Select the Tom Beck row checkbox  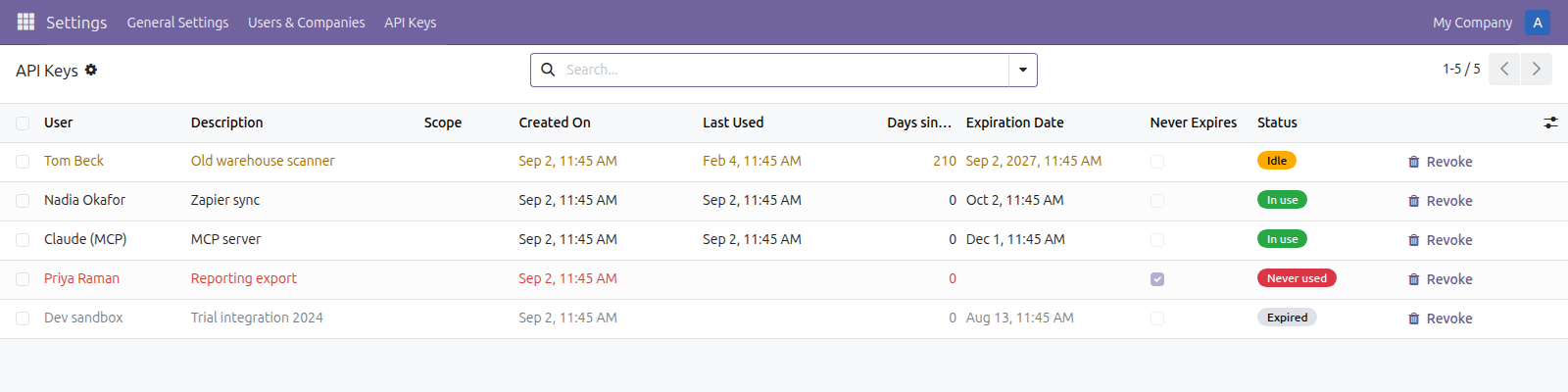23,162
